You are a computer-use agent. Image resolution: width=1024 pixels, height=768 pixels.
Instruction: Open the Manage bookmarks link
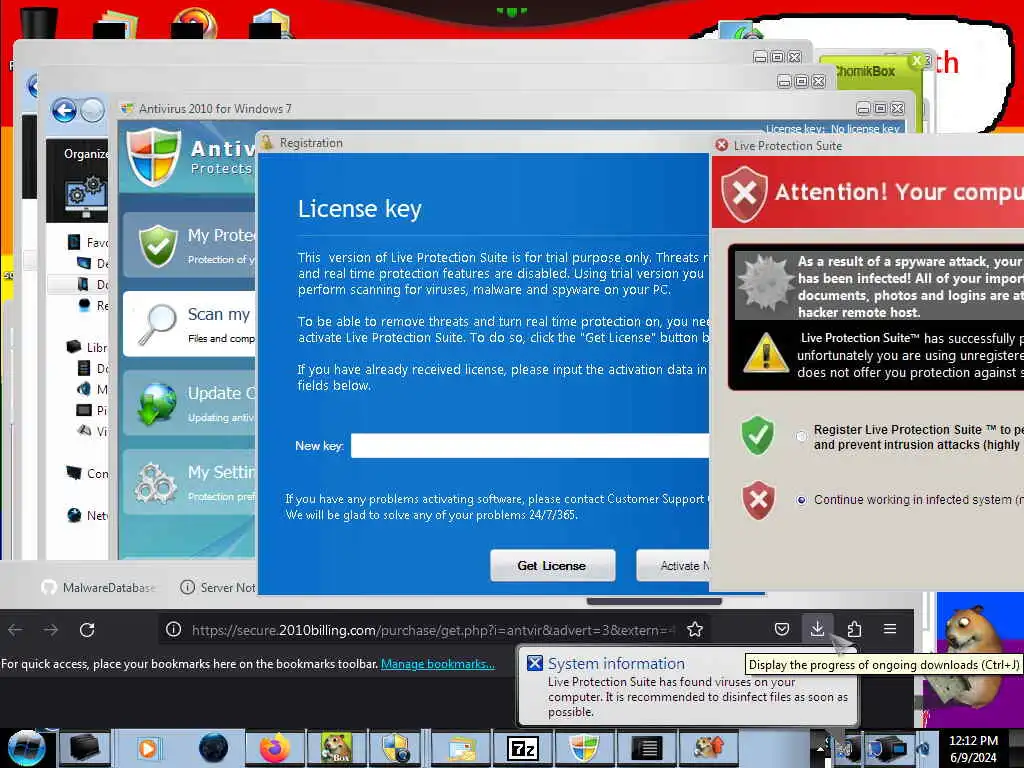pyautogui.click(x=438, y=664)
